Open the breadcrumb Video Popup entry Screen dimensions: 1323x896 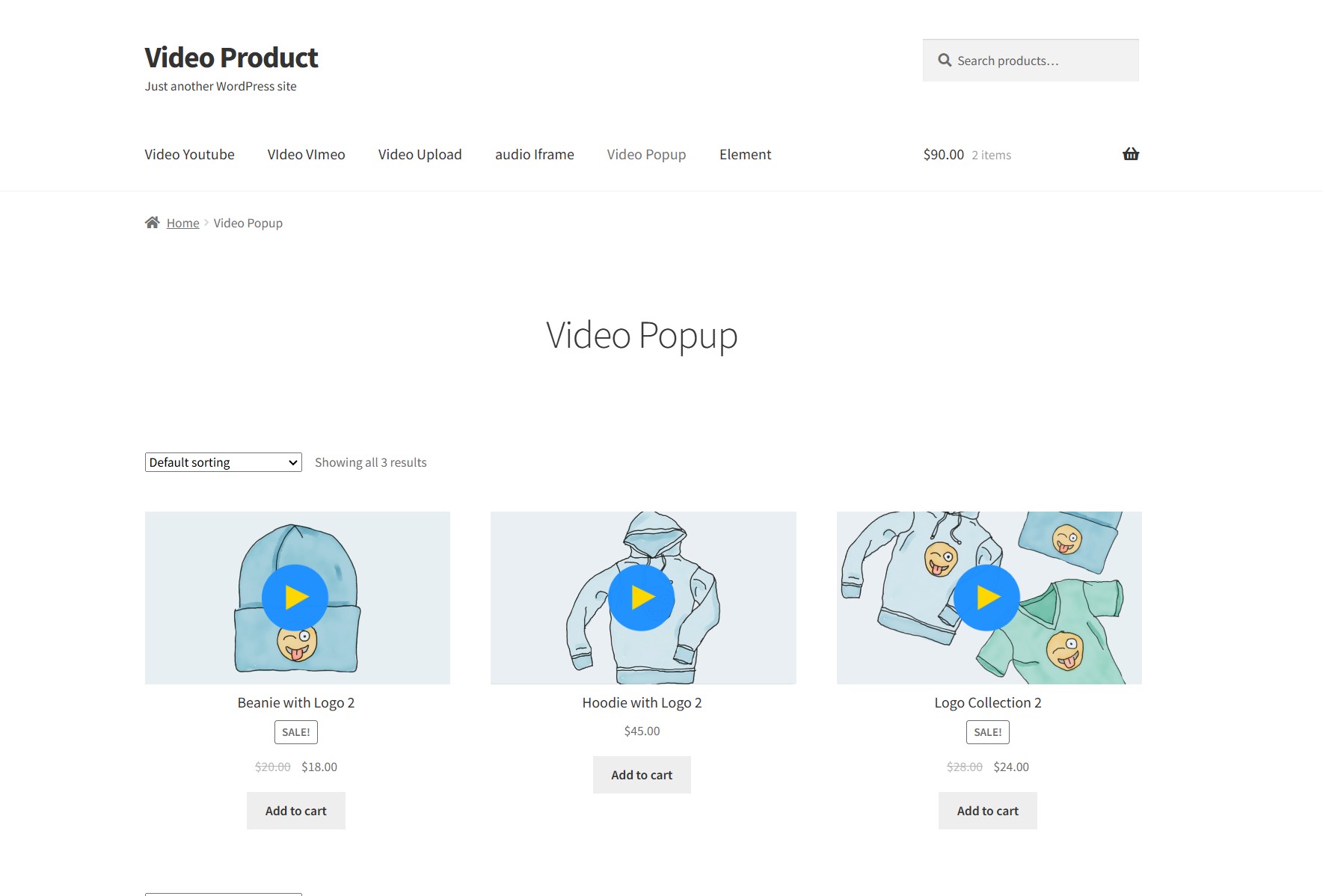(x=248, y=222)
